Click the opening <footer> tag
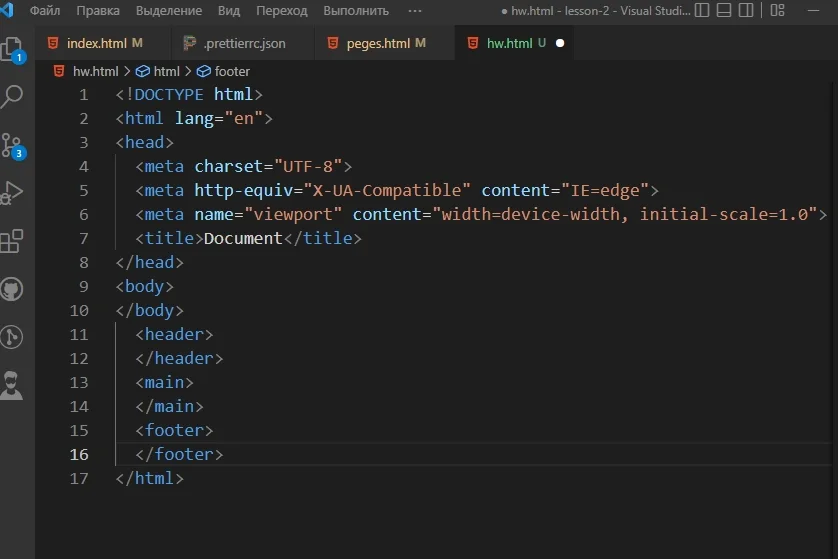The image size is (838, 559). pos(174,430)
